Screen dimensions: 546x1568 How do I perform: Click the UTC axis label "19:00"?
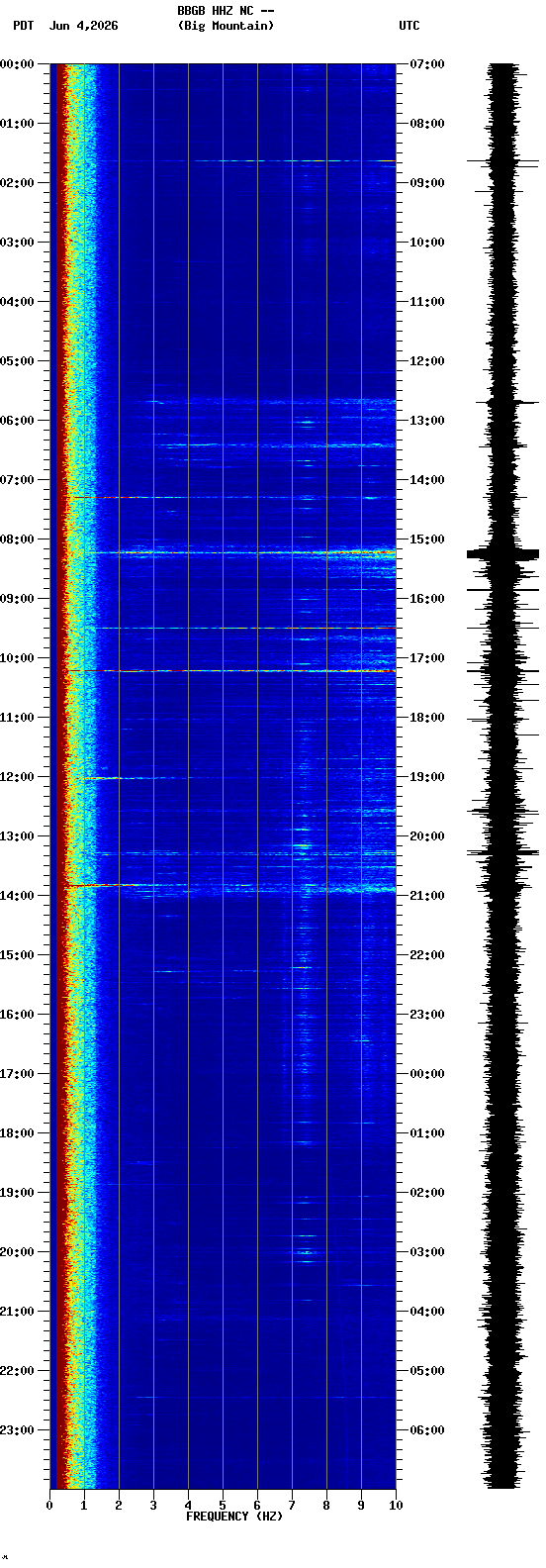point(426,777)
